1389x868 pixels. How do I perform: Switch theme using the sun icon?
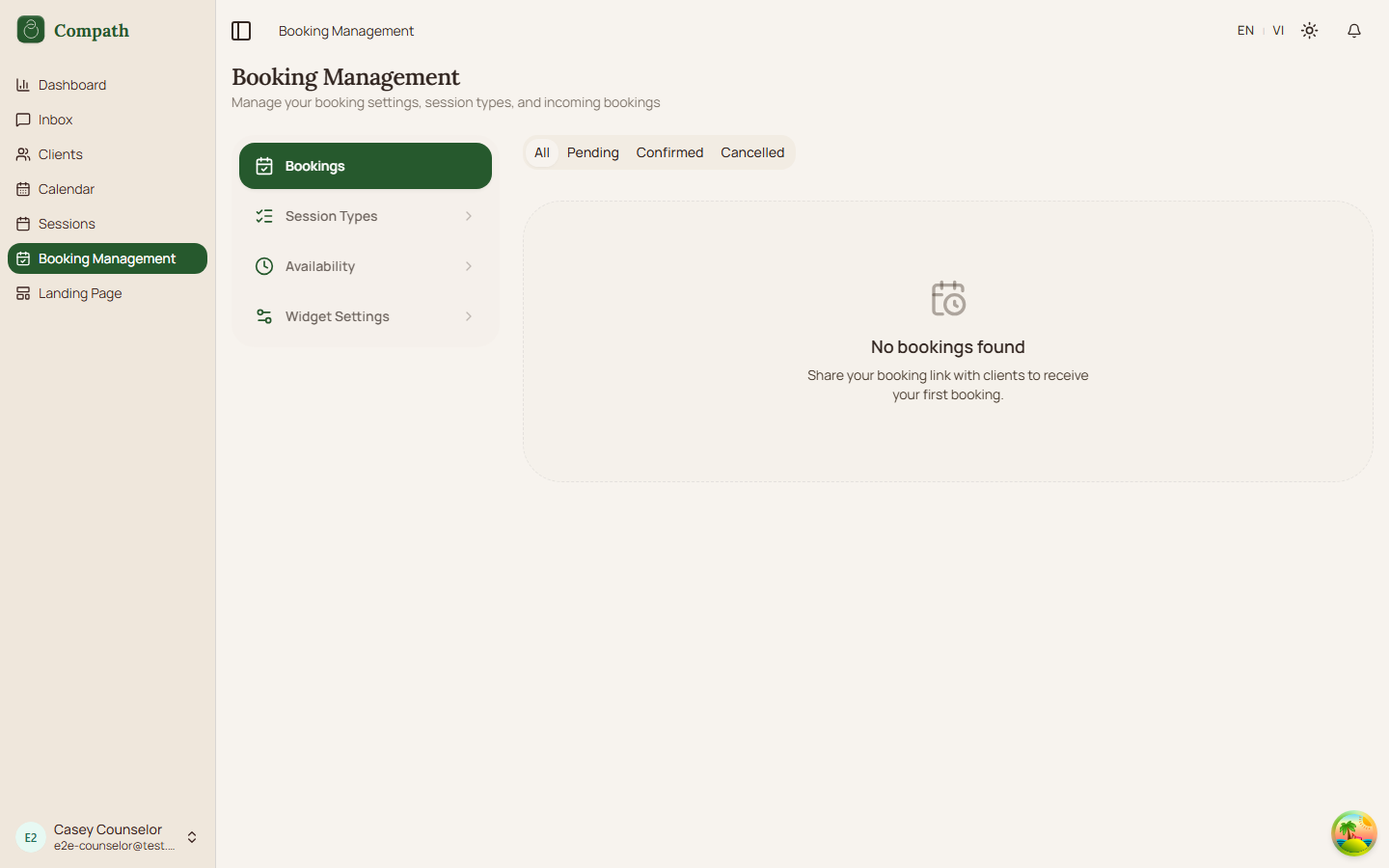point(1309,30)
